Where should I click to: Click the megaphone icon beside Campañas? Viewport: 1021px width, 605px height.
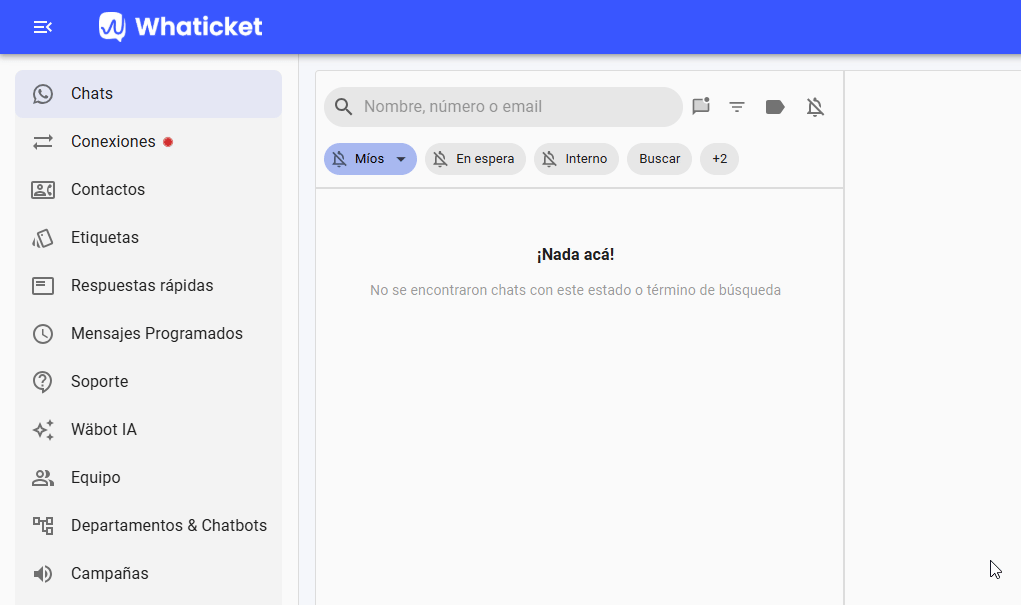[43, 574]
